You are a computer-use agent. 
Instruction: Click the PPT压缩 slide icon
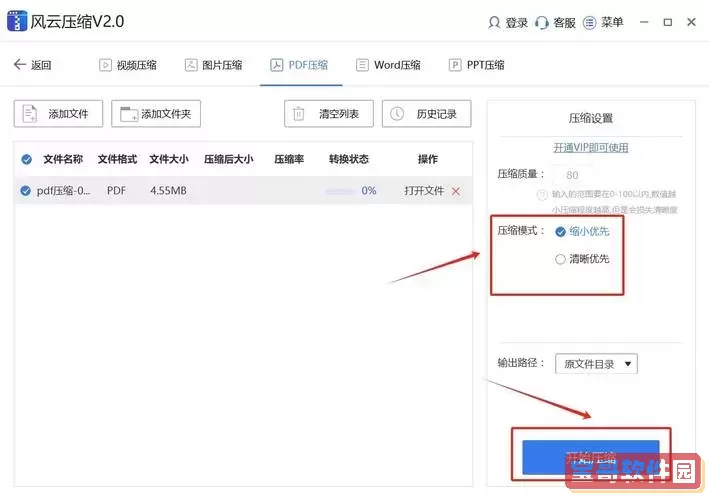[x=454, y=65]
